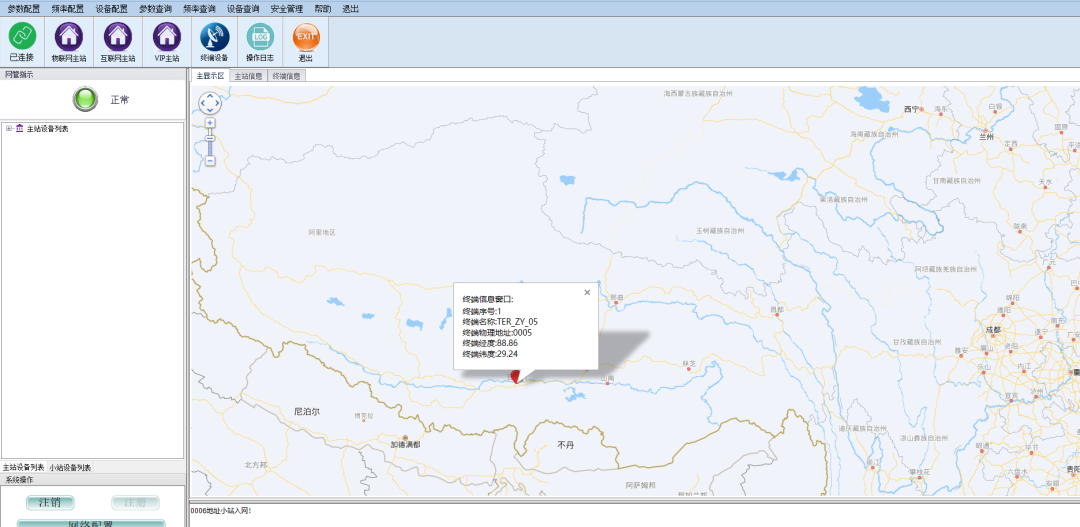Open the 参数查询 menu
The width and height of the screenshot is (1080, 527).
155,9
